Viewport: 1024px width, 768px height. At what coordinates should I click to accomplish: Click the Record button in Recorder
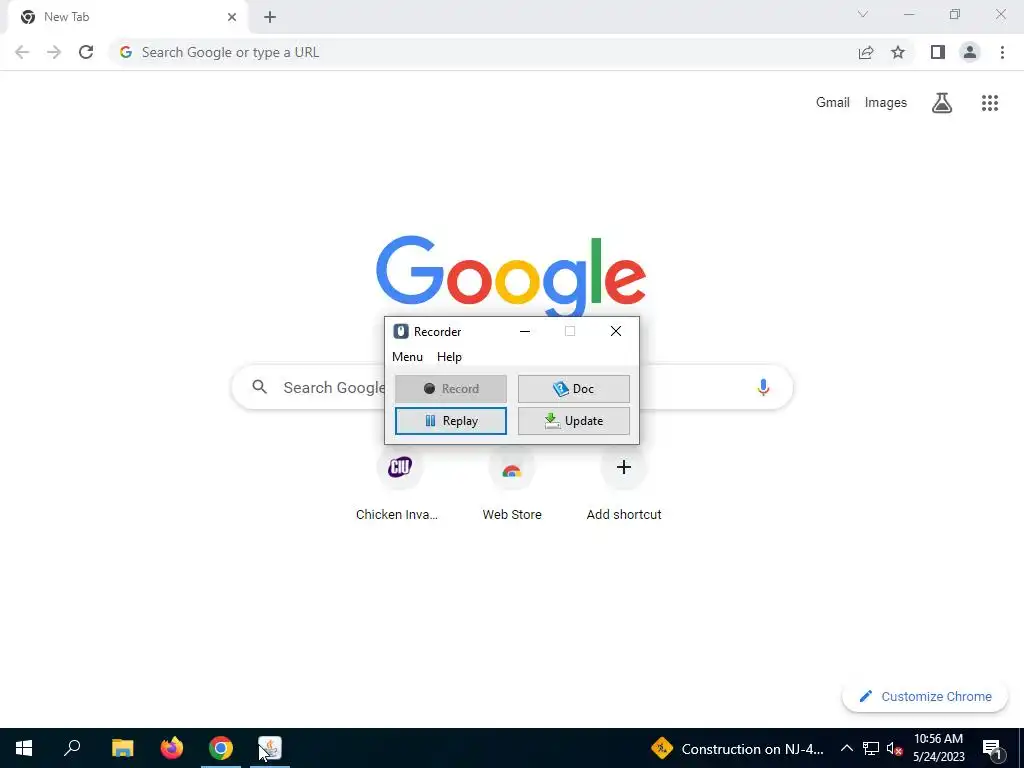pos(451,389)
